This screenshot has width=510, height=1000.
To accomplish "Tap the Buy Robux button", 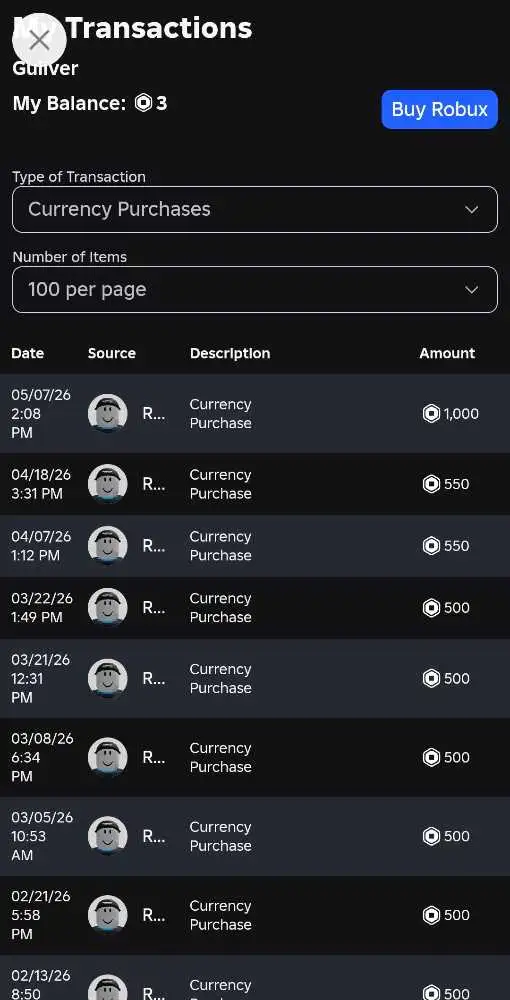I will pos(439,109).
